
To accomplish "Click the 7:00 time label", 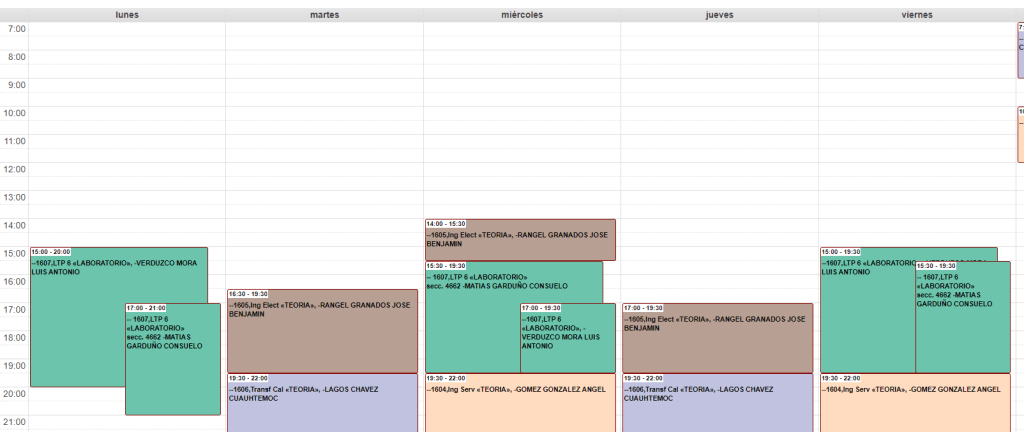I will pyautogui.click(x=17, y=29).
